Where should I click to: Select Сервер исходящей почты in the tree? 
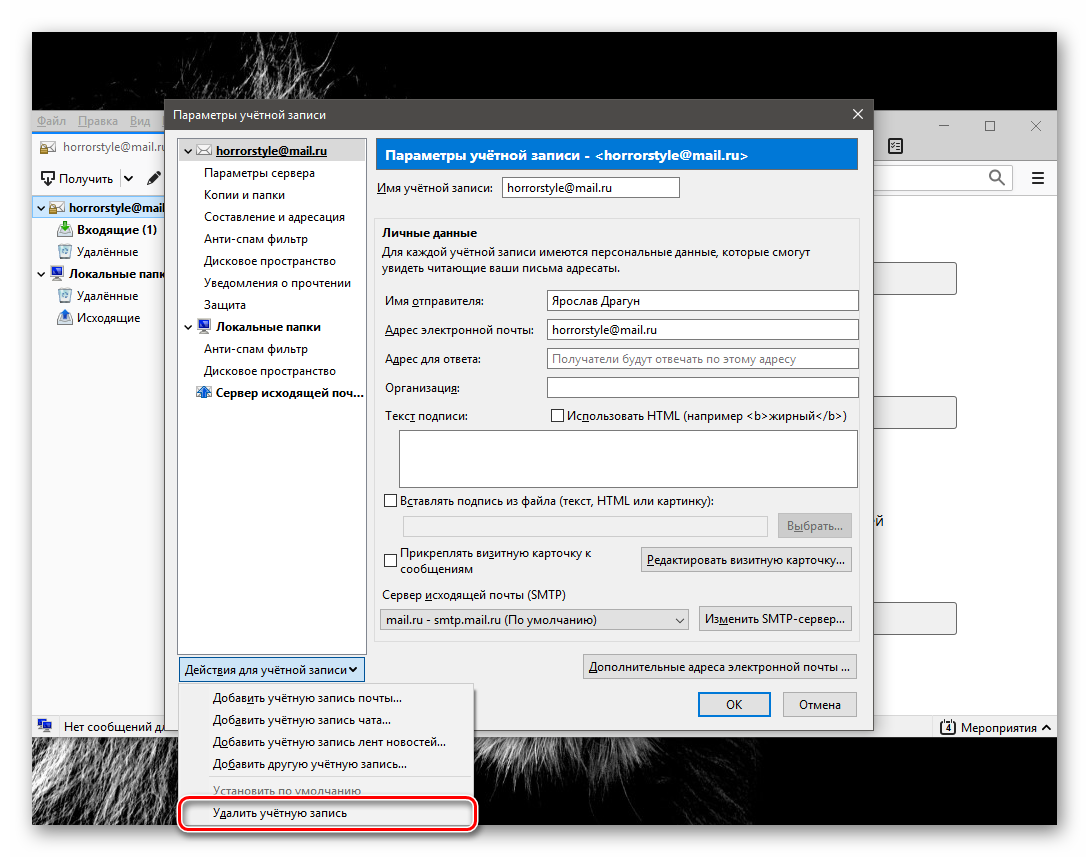pos(290,393)
